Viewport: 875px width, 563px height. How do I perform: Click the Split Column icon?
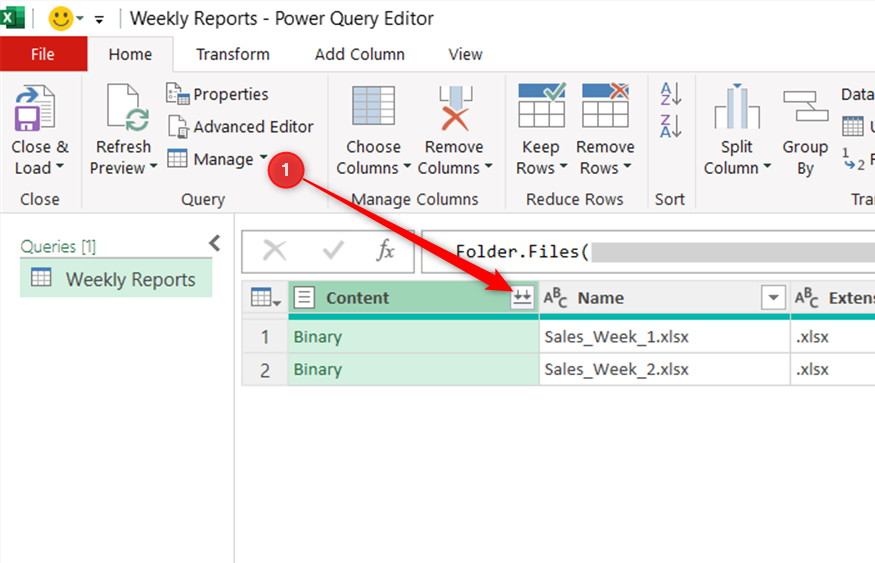(737, 106)
